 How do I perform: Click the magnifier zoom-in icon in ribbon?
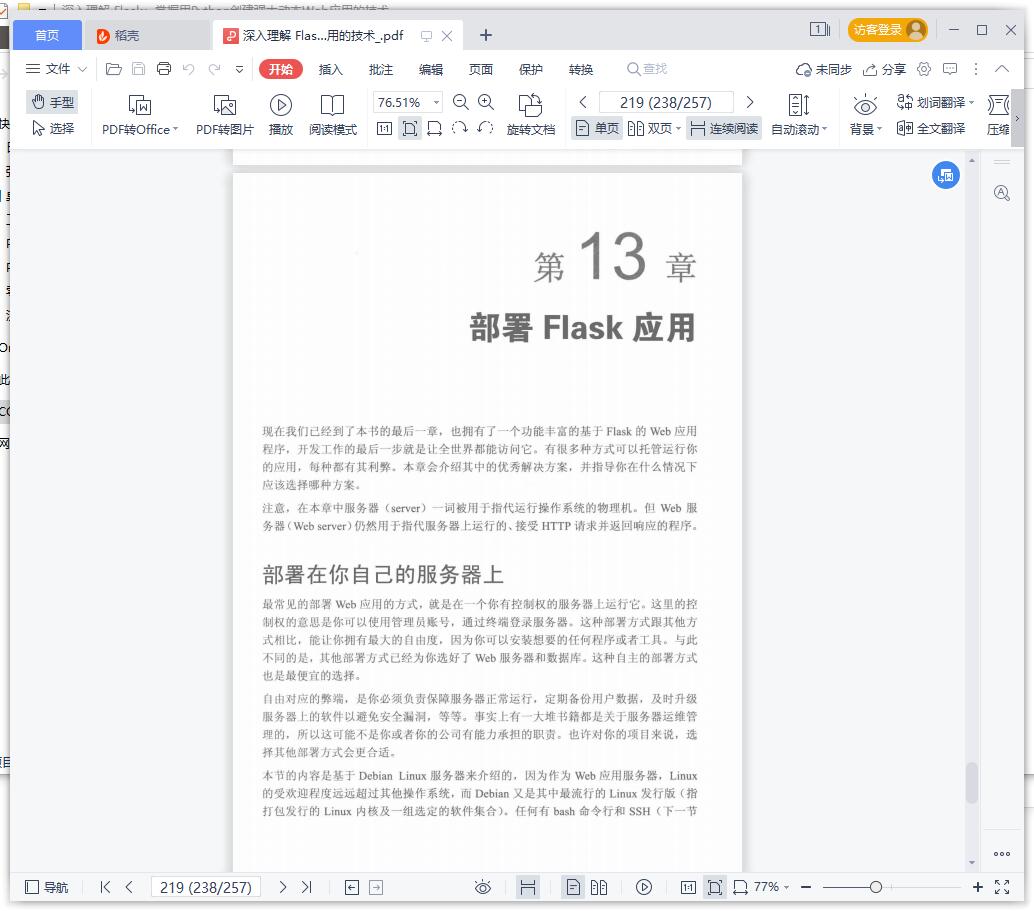(x=486, y=102)
